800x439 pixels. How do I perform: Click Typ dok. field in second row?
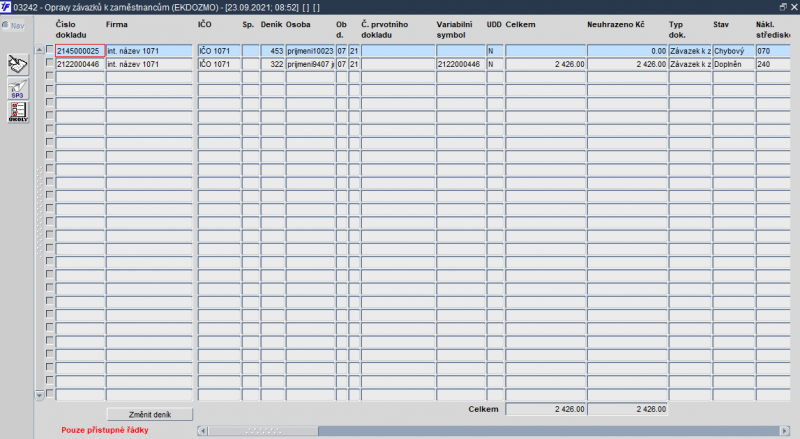(x=690, y=64)
